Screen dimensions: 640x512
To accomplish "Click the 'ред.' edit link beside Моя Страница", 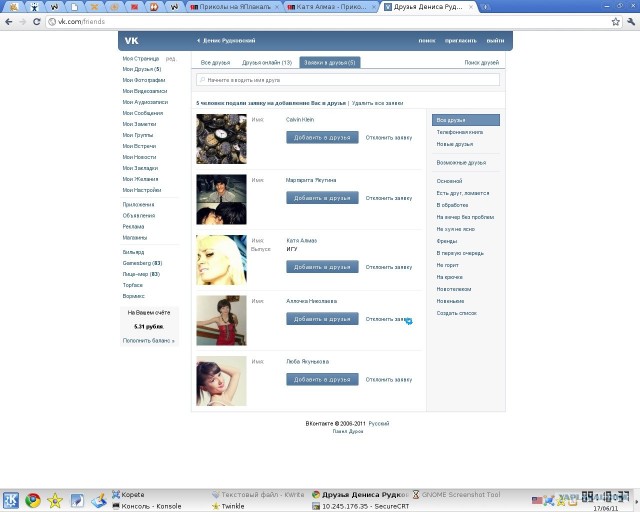I will [x=171, y=59].
